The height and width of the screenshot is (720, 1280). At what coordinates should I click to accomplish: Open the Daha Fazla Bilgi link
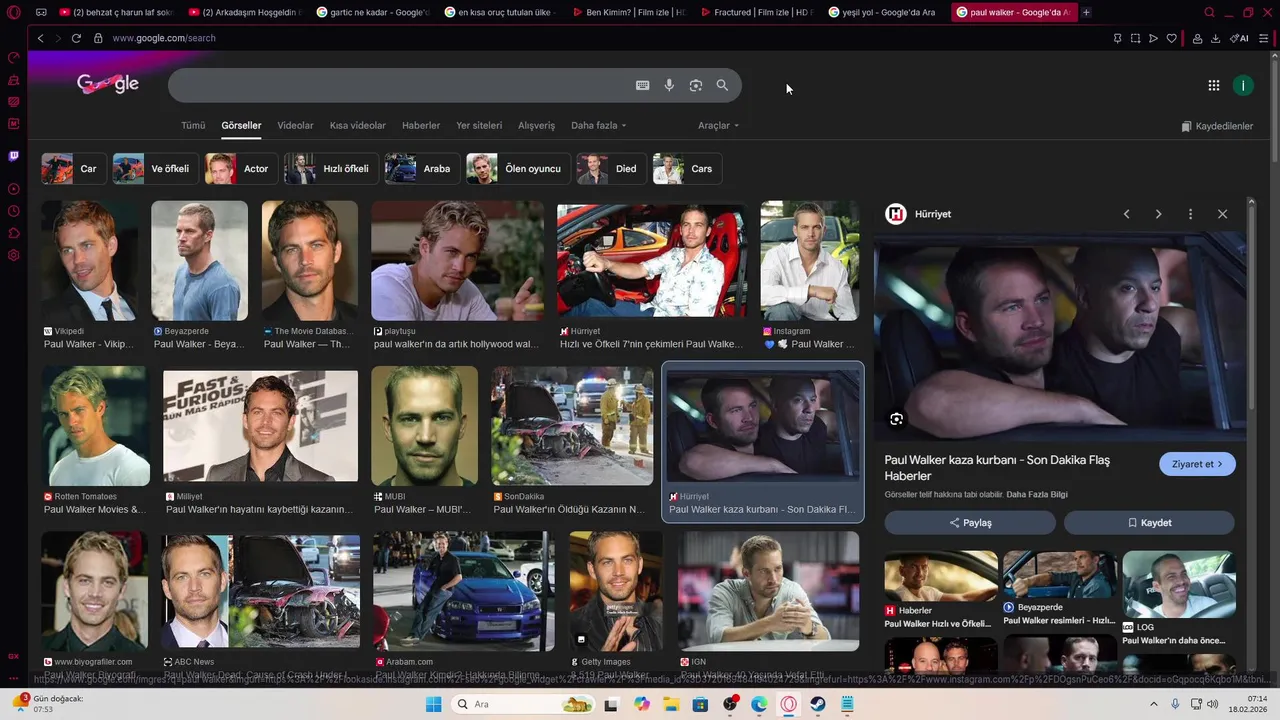point(1037,495)
